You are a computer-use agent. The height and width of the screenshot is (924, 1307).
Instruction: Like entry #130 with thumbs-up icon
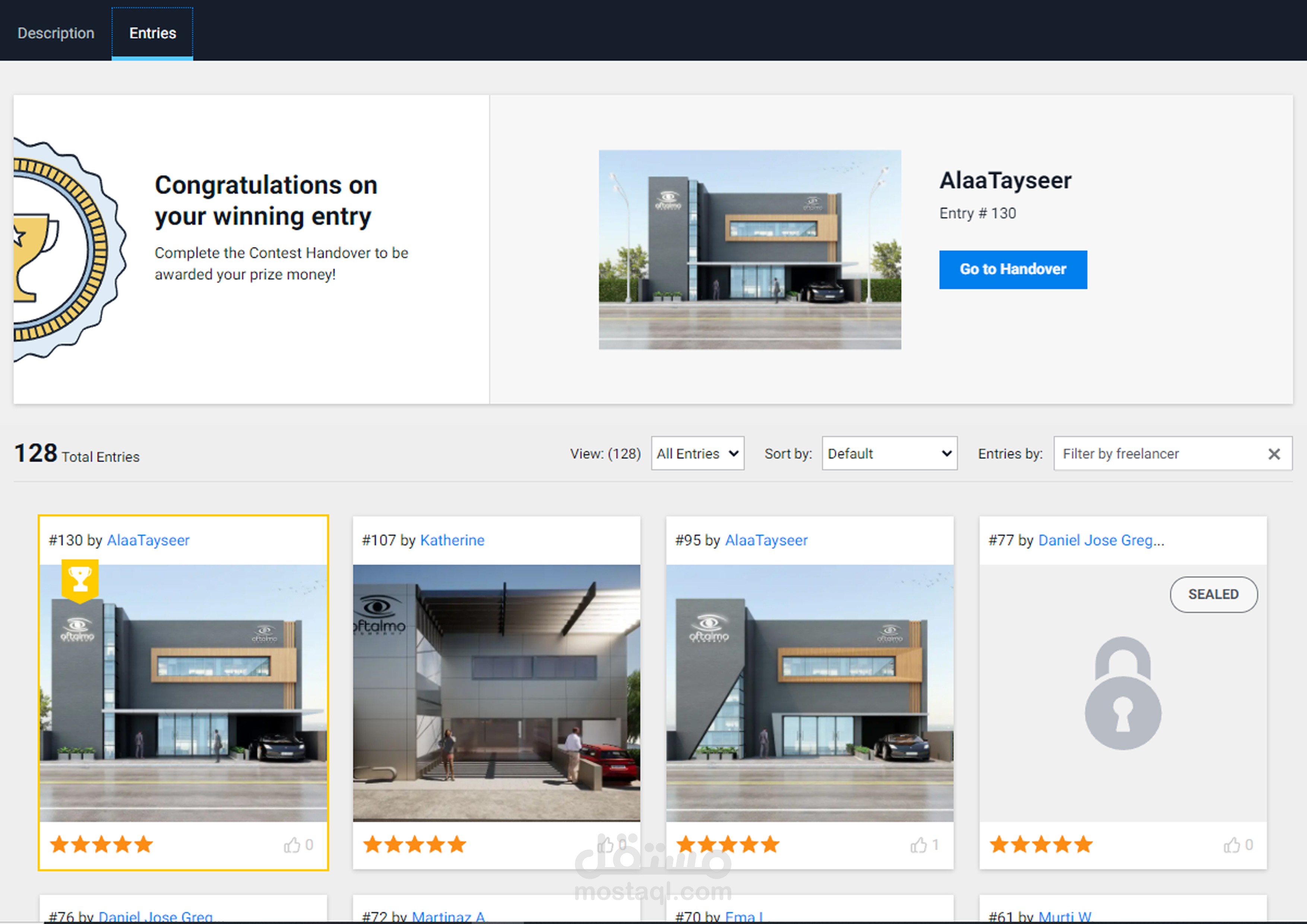pyautogui.click(x=292, y=845)
